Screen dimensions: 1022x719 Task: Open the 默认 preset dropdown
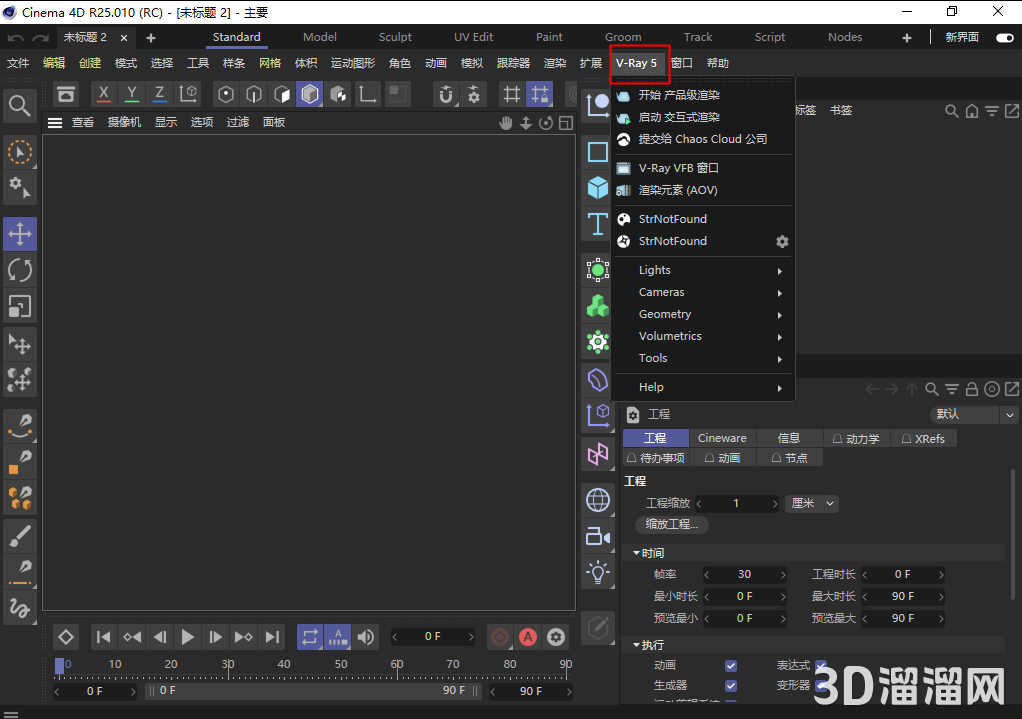(968, 414)
